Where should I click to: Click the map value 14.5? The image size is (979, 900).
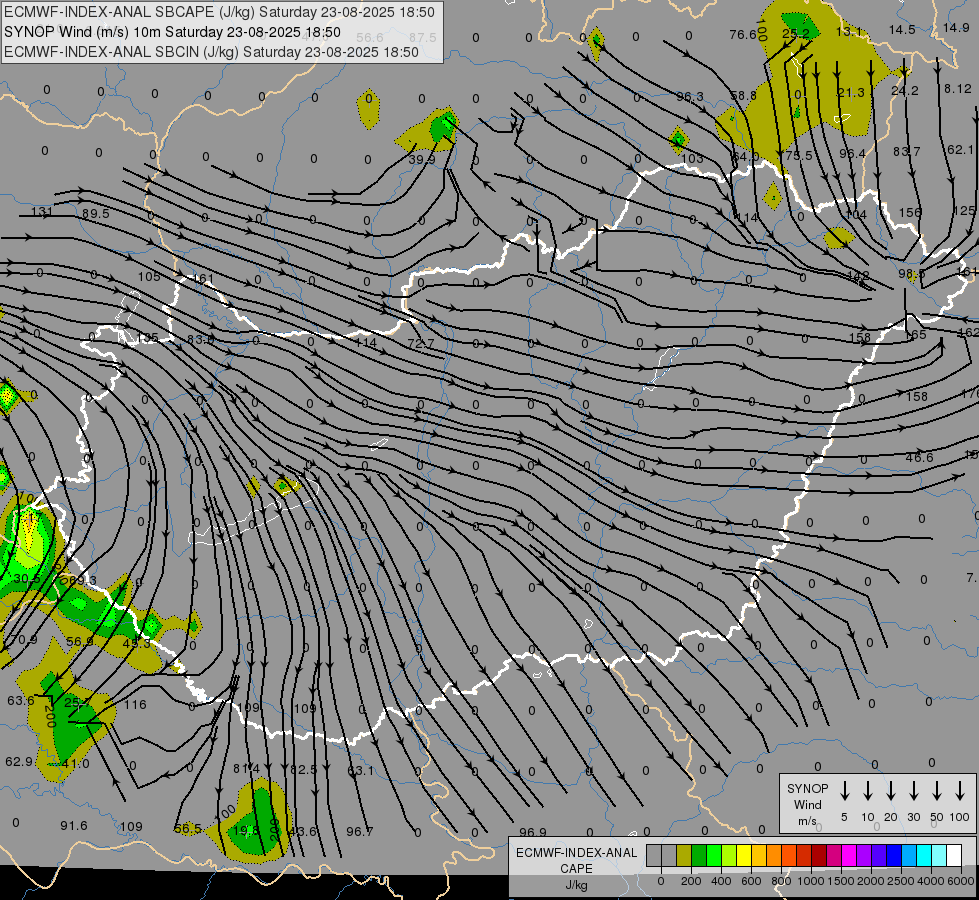point(902,29)
